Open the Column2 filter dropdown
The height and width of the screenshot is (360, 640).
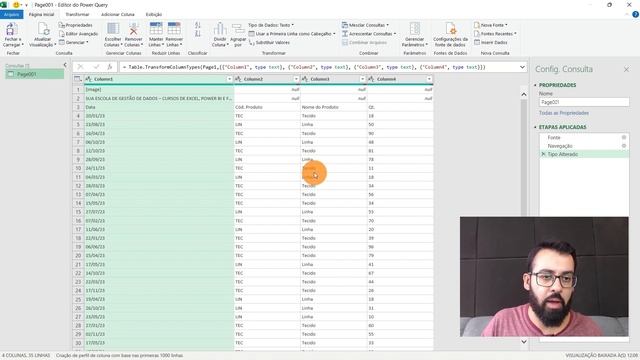[296, 79]
